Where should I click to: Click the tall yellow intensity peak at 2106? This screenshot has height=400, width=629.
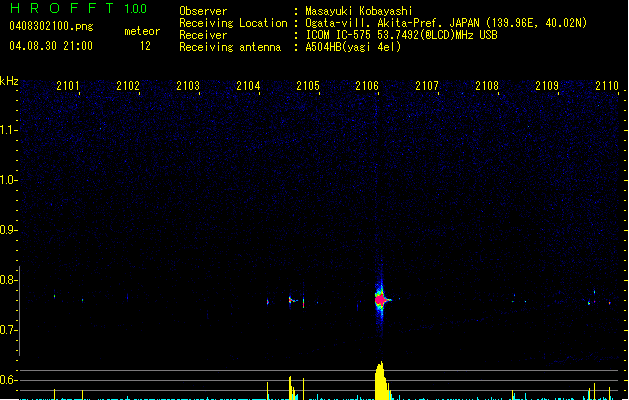[x=381, y=381]
